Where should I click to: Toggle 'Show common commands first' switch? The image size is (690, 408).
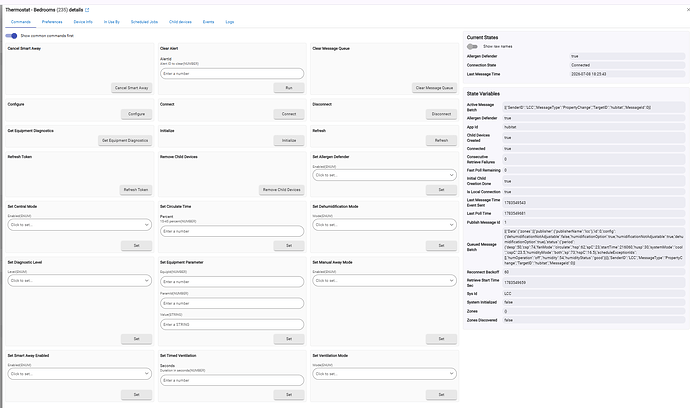[x=11, y=36]
